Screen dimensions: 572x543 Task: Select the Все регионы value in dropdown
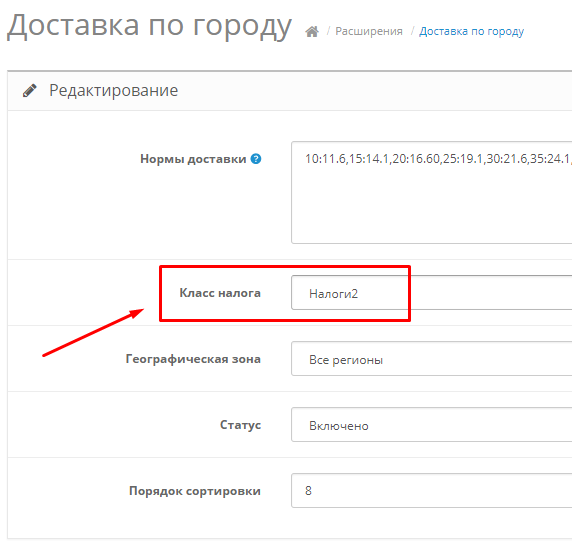[x=346, y=360]
